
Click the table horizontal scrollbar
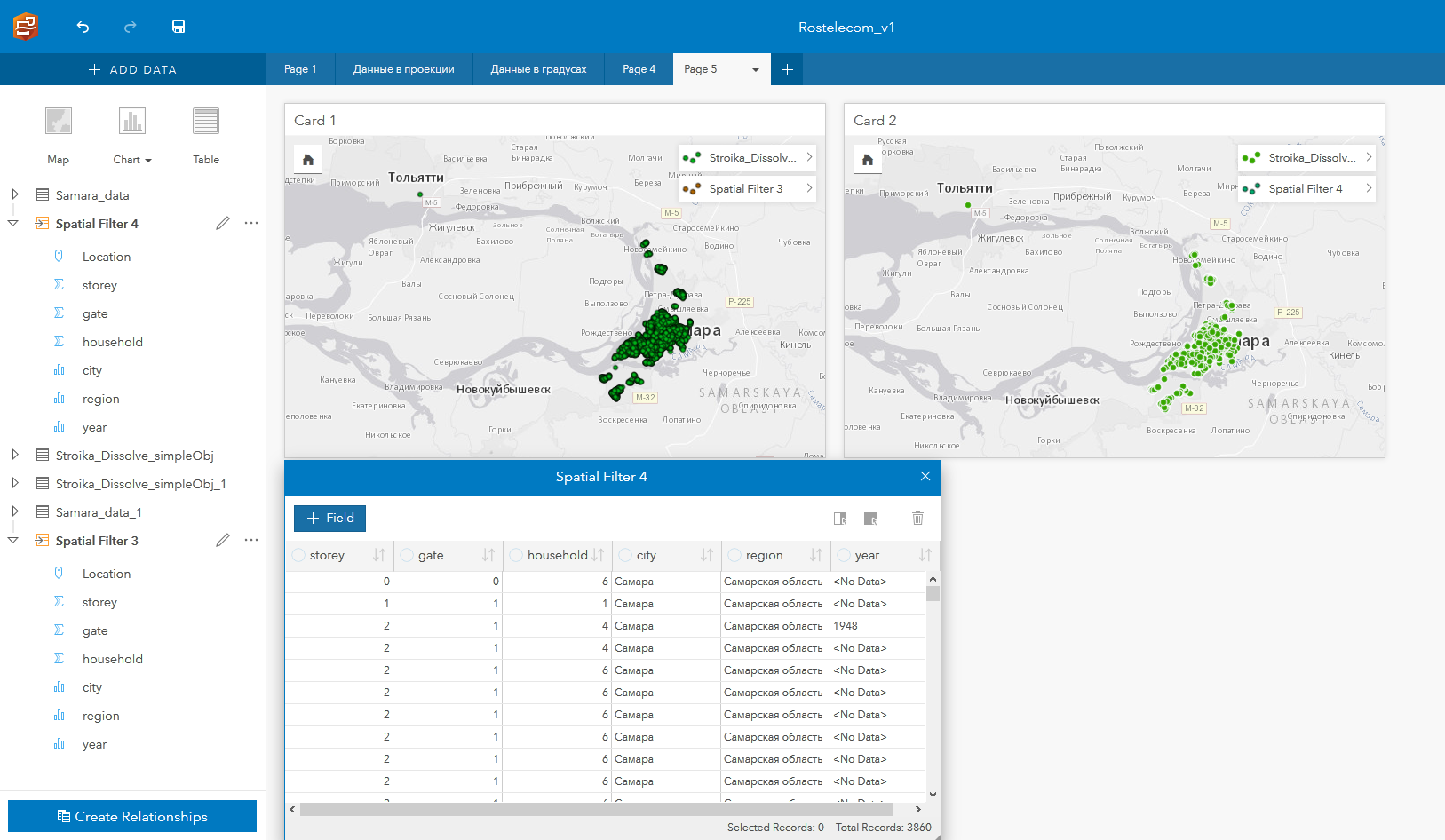pos(597,809)
